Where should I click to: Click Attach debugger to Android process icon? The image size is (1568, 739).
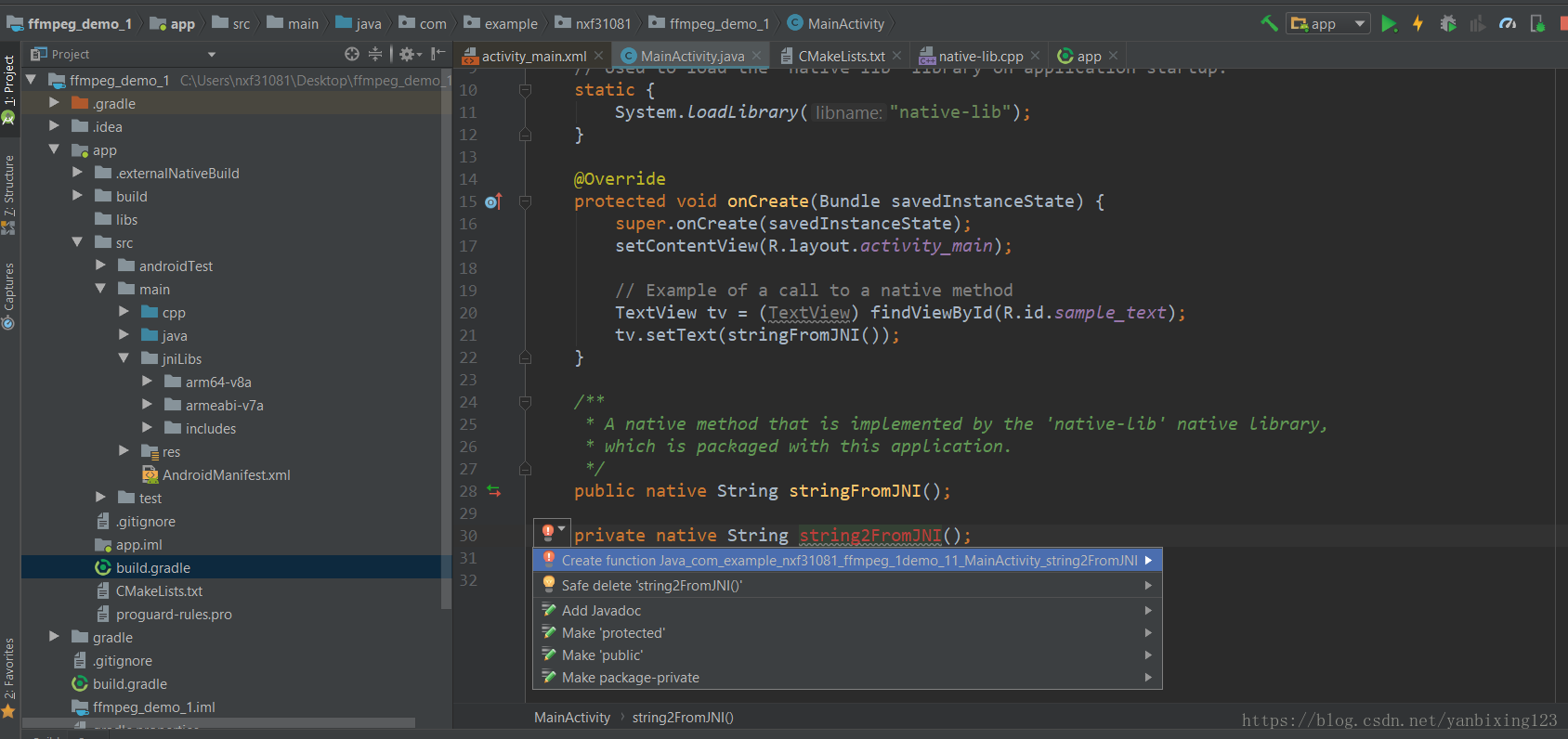click(x=1537, y=24)
